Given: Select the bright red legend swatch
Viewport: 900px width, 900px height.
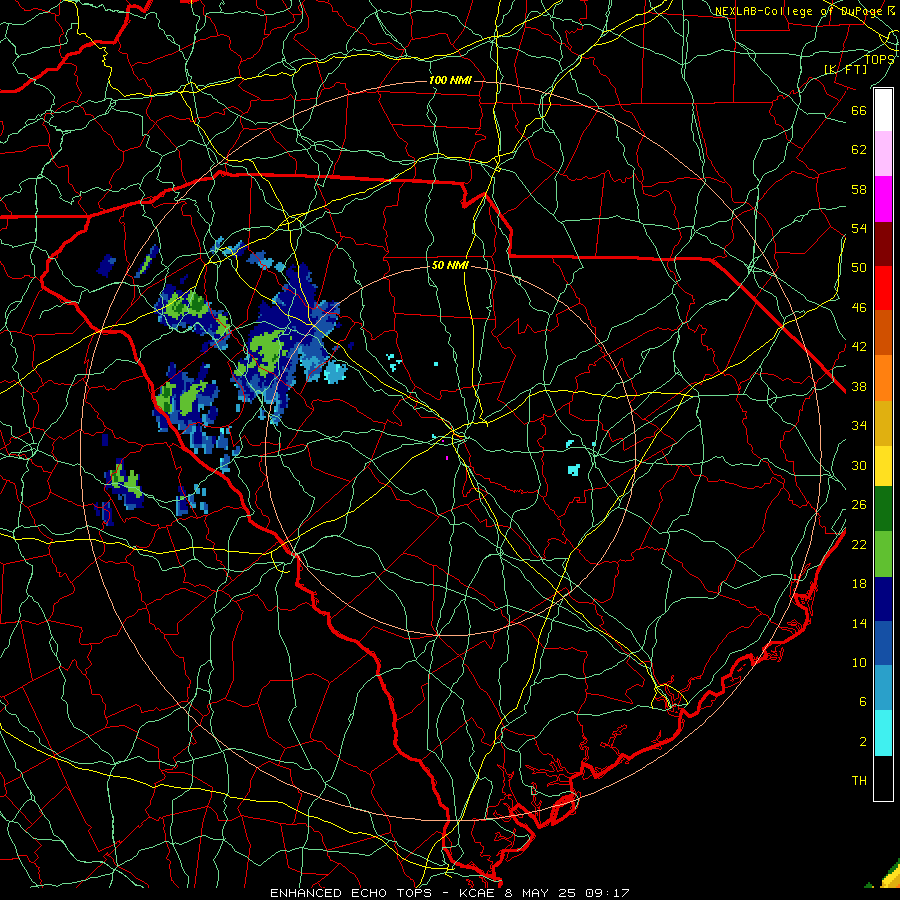Looking at the screenshot, I should click(883, 288).
